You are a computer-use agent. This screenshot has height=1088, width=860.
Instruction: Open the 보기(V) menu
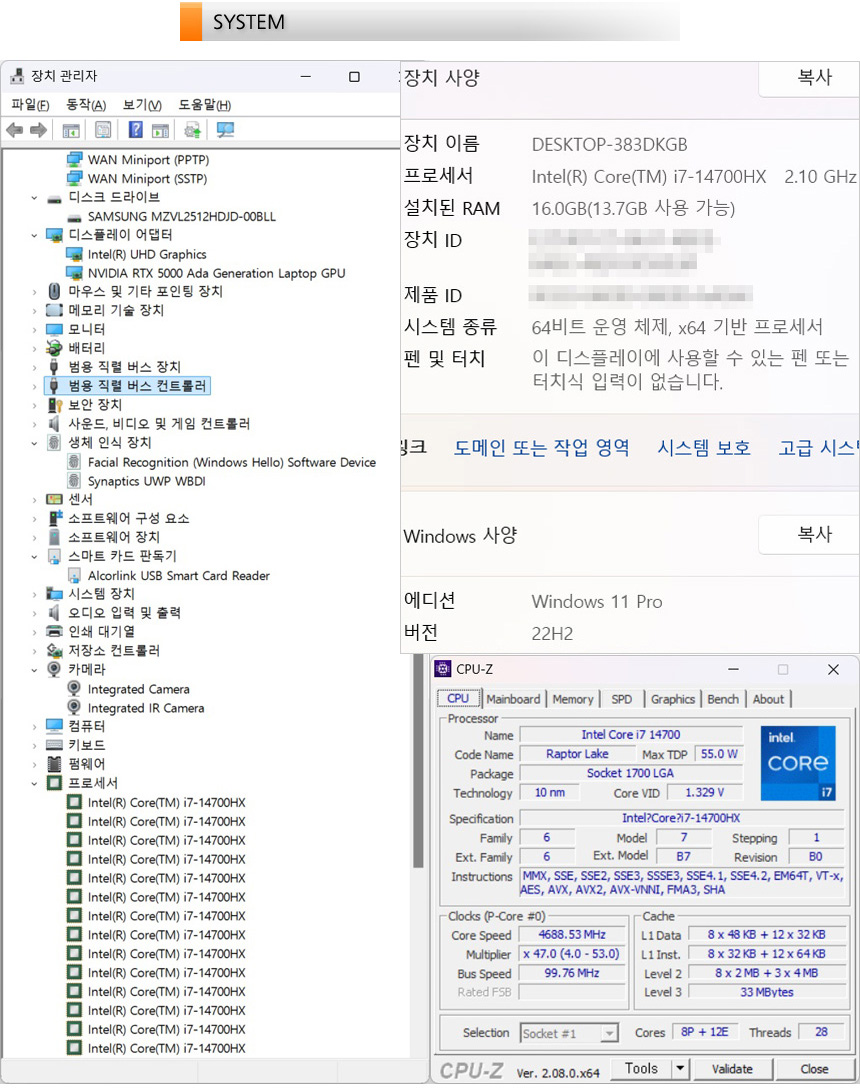(x=142, y=105)
